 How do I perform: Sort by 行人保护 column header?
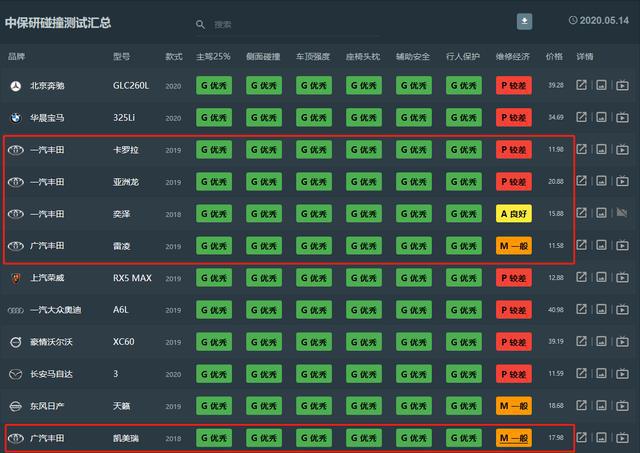[463, 56]
